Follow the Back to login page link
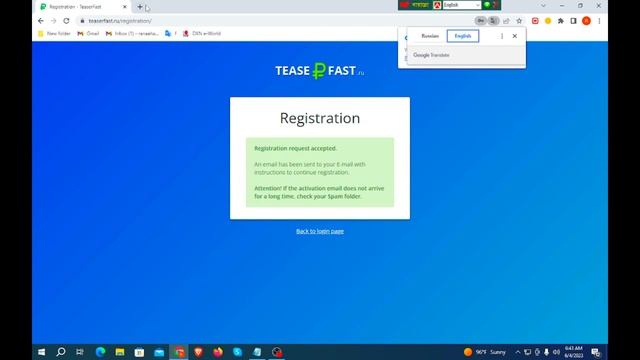Image resolution: width=640 pixels, height=360 pixels. 320,231
